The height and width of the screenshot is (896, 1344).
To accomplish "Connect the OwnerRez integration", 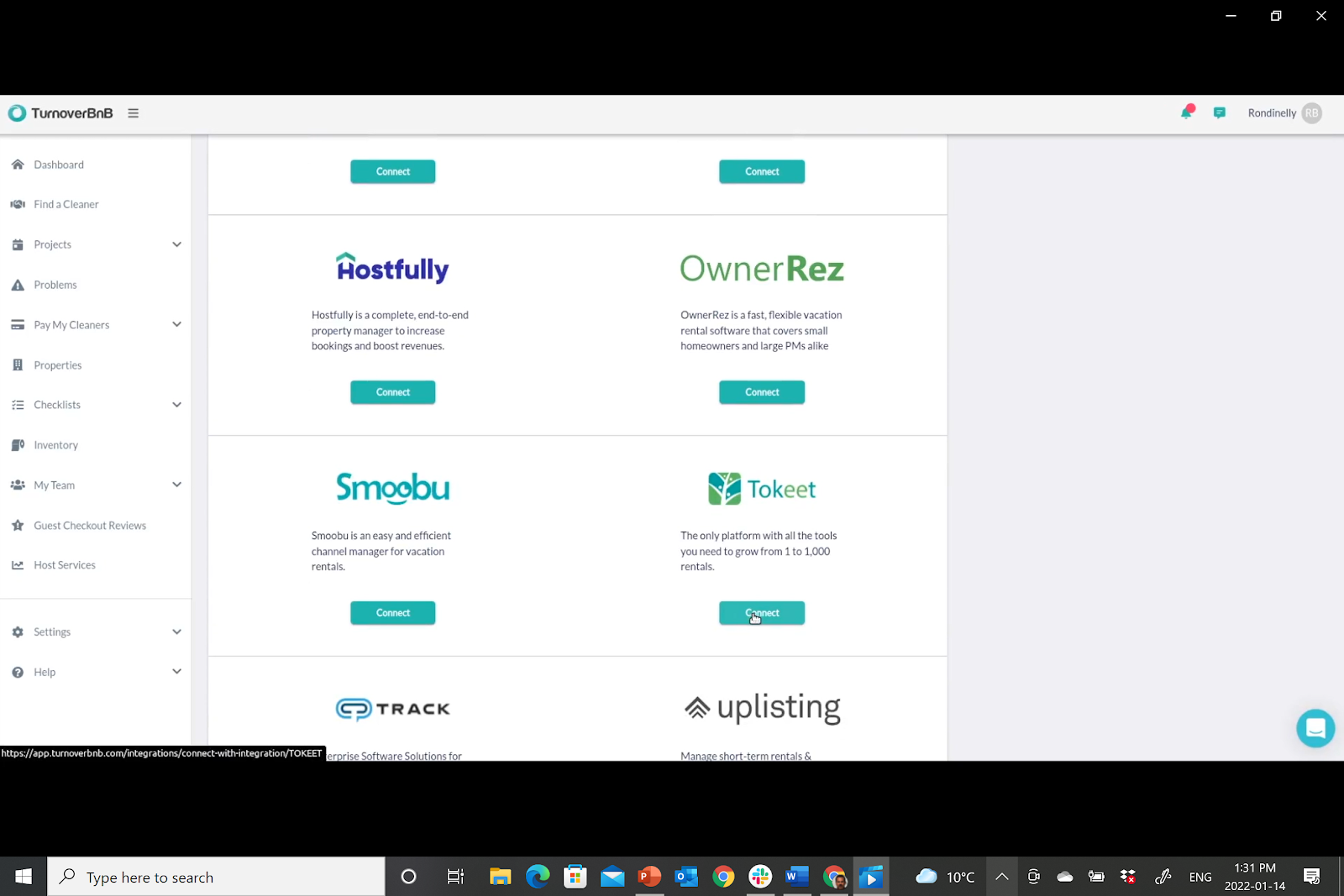I will pos(762,392).
